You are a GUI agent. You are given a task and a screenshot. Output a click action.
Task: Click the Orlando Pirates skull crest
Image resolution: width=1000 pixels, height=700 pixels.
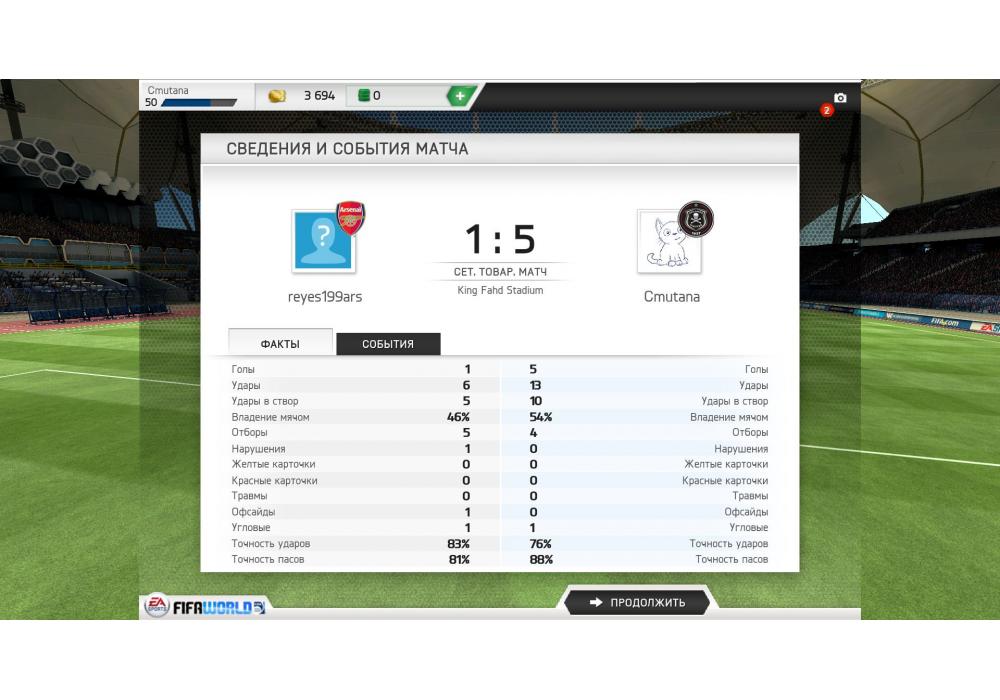click(696, 219)
